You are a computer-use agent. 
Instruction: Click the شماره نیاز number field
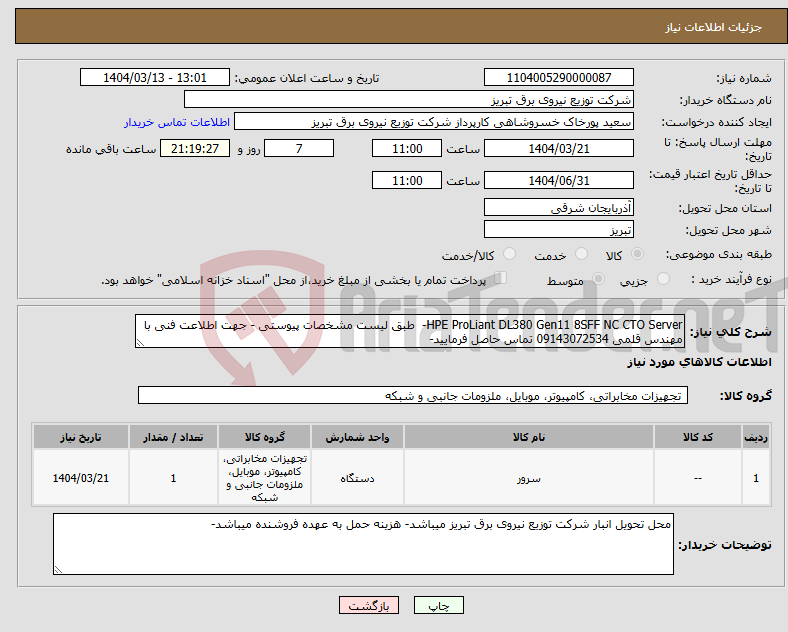[x=558, y=77]
